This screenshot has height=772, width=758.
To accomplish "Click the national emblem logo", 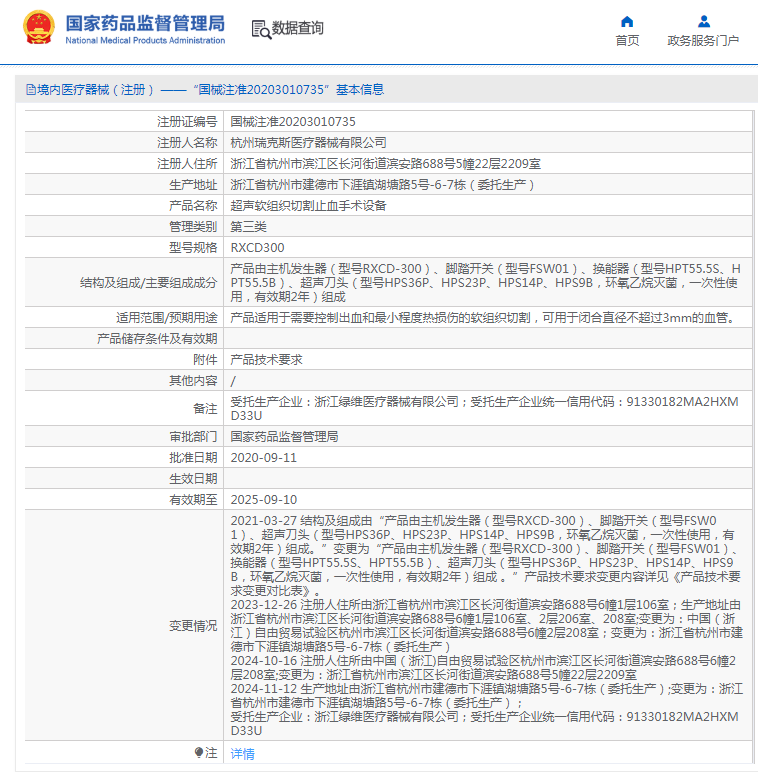I will pyautogui.click(x=38, y=28).
